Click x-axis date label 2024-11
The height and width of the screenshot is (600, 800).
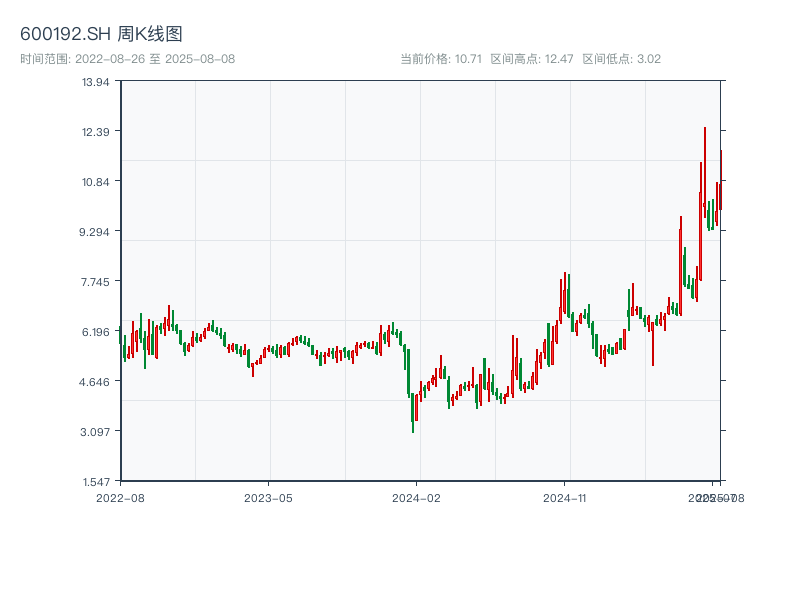[x=564, y=498]
